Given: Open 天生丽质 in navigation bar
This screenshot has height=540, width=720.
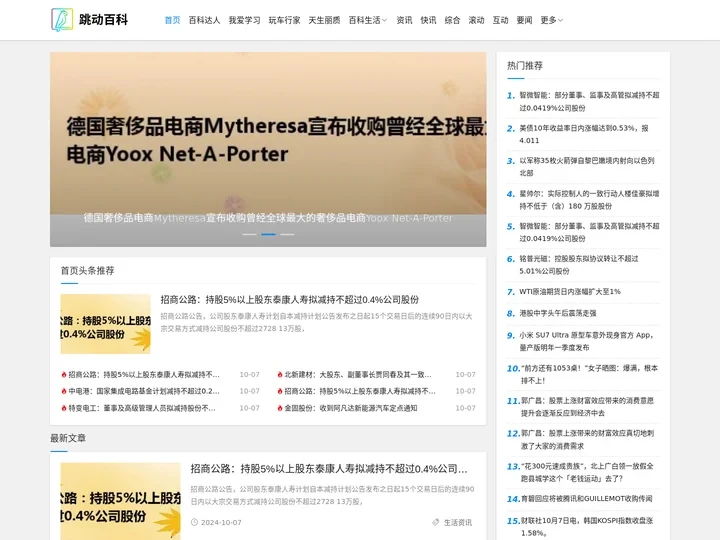Looking at the screenshot, I should point(324,20).
